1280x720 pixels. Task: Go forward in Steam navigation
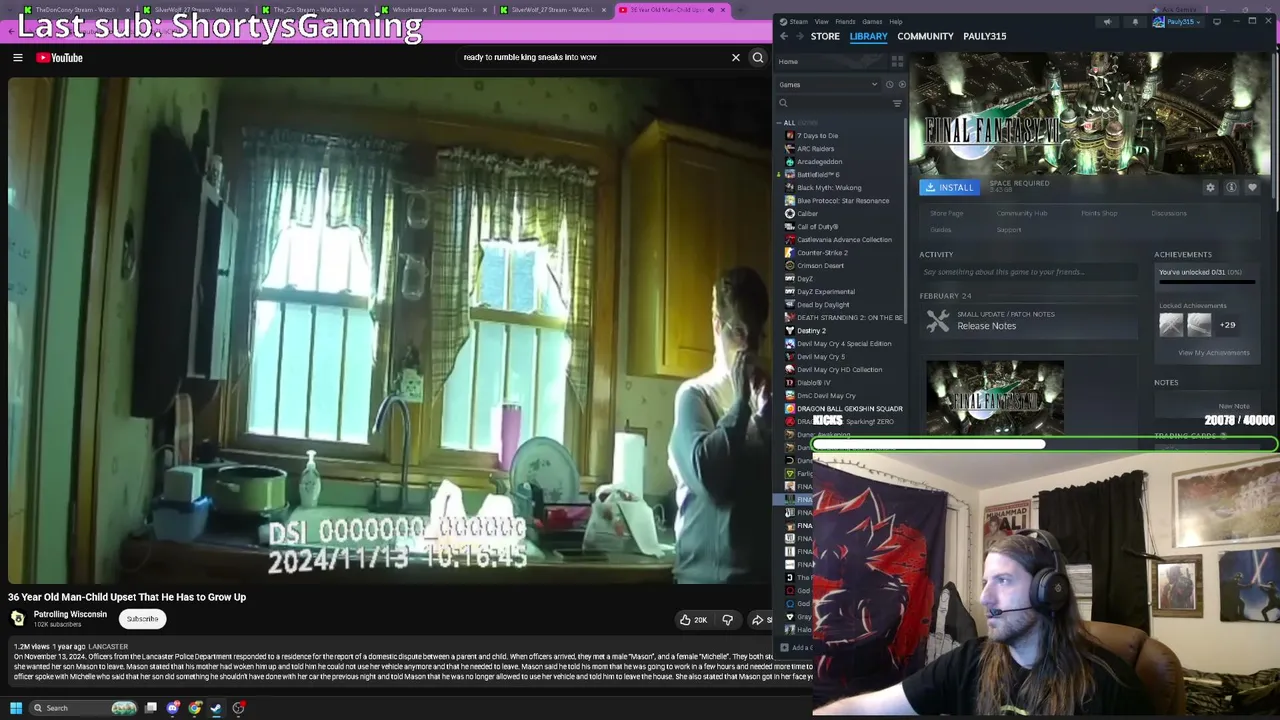click(798, 36)
